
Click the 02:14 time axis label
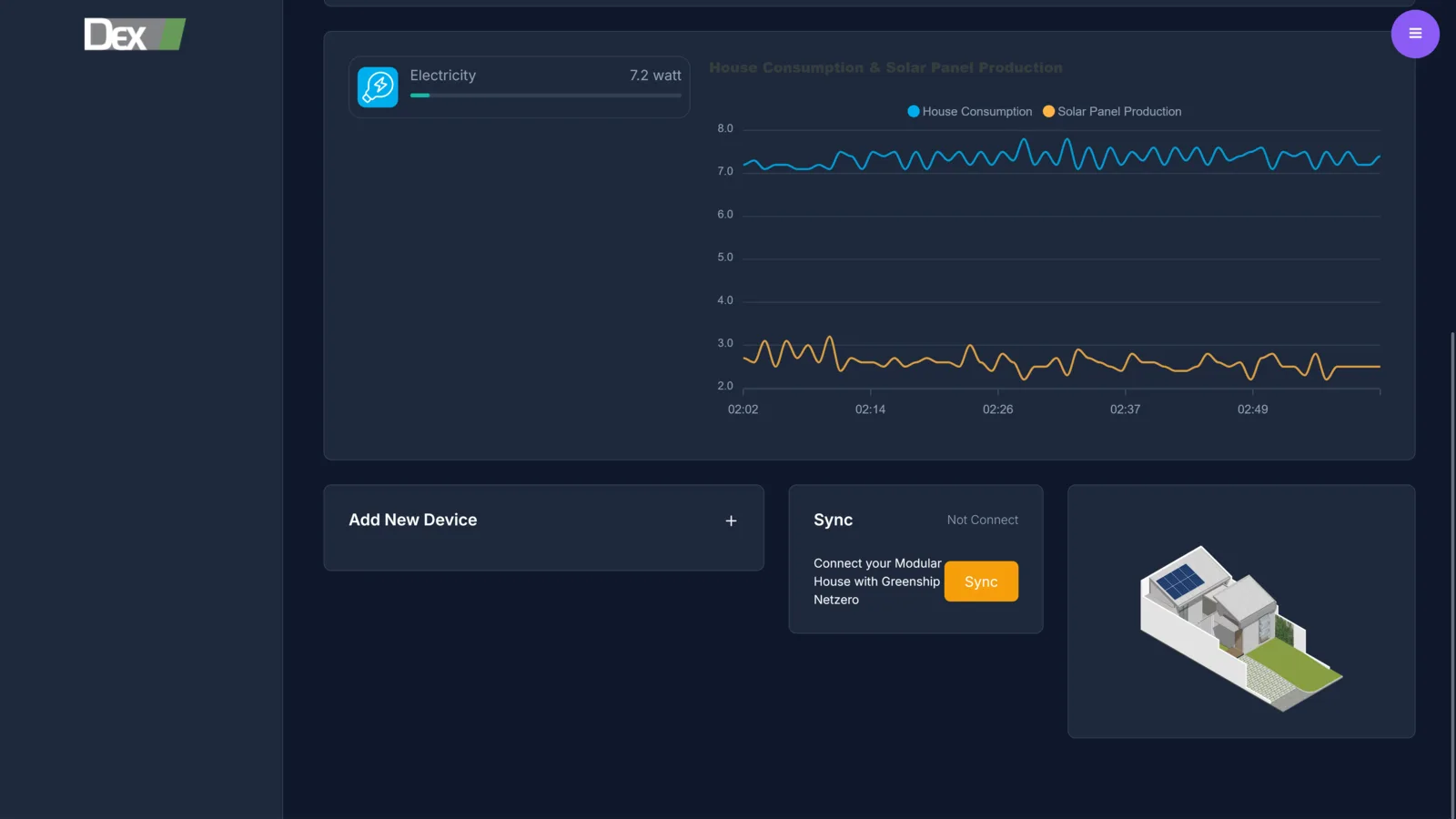coord(870,409)
